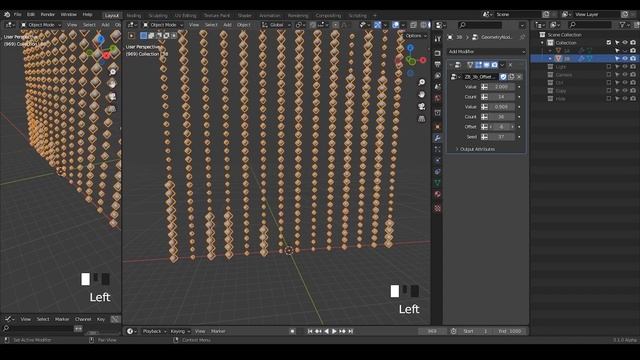Jump to the end frame

tap(351, 331)
